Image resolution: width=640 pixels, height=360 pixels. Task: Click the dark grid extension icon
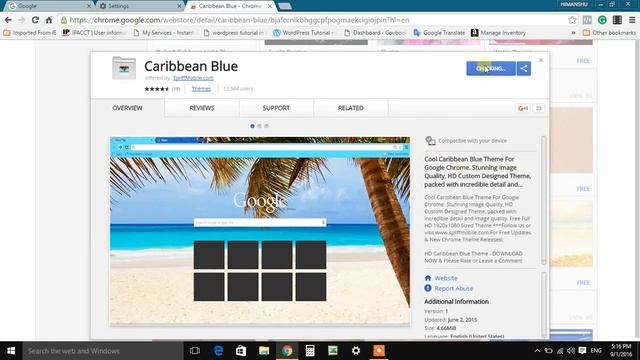(617, 20)
